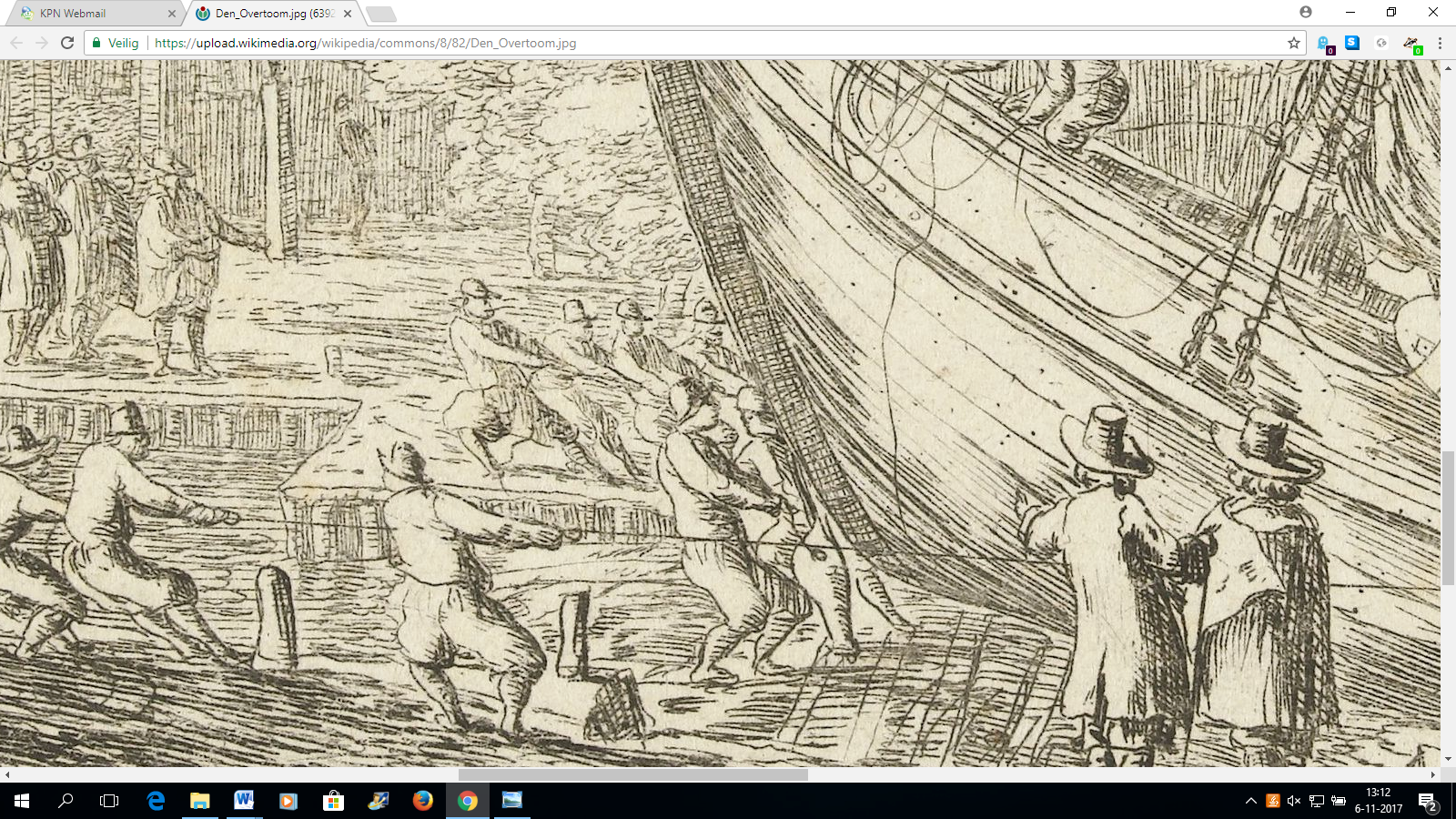
Task: Open the Chrome three-dot menu
Action: click(1440, 43)
